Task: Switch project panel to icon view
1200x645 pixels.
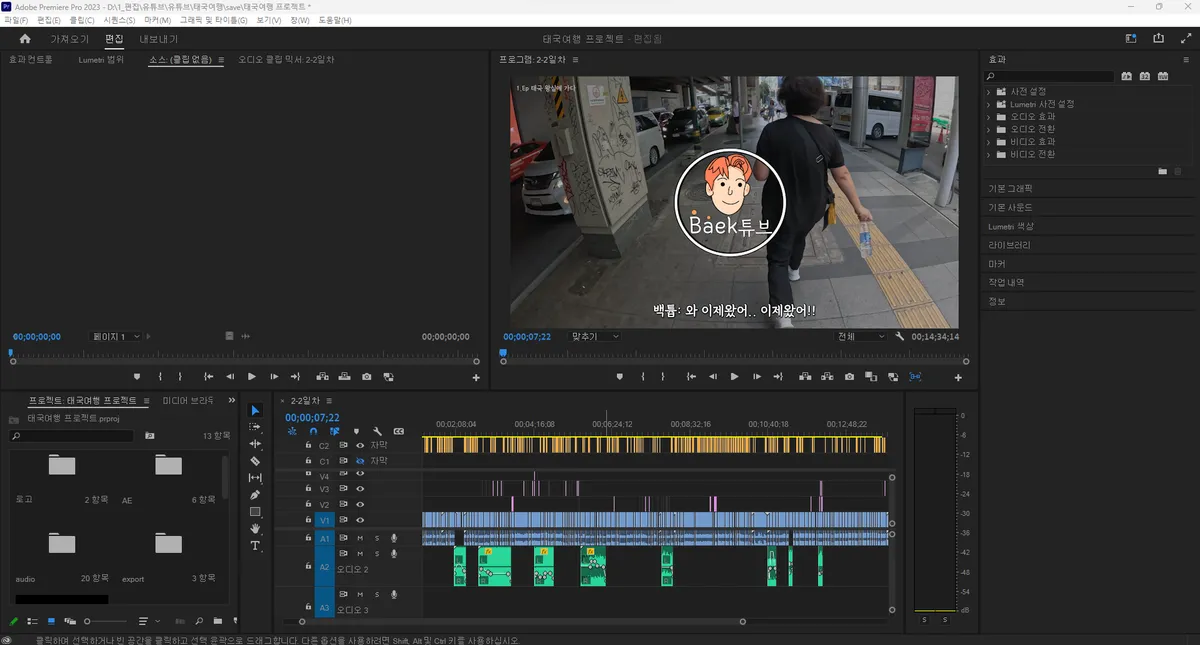Action: (x=53, y=621)
